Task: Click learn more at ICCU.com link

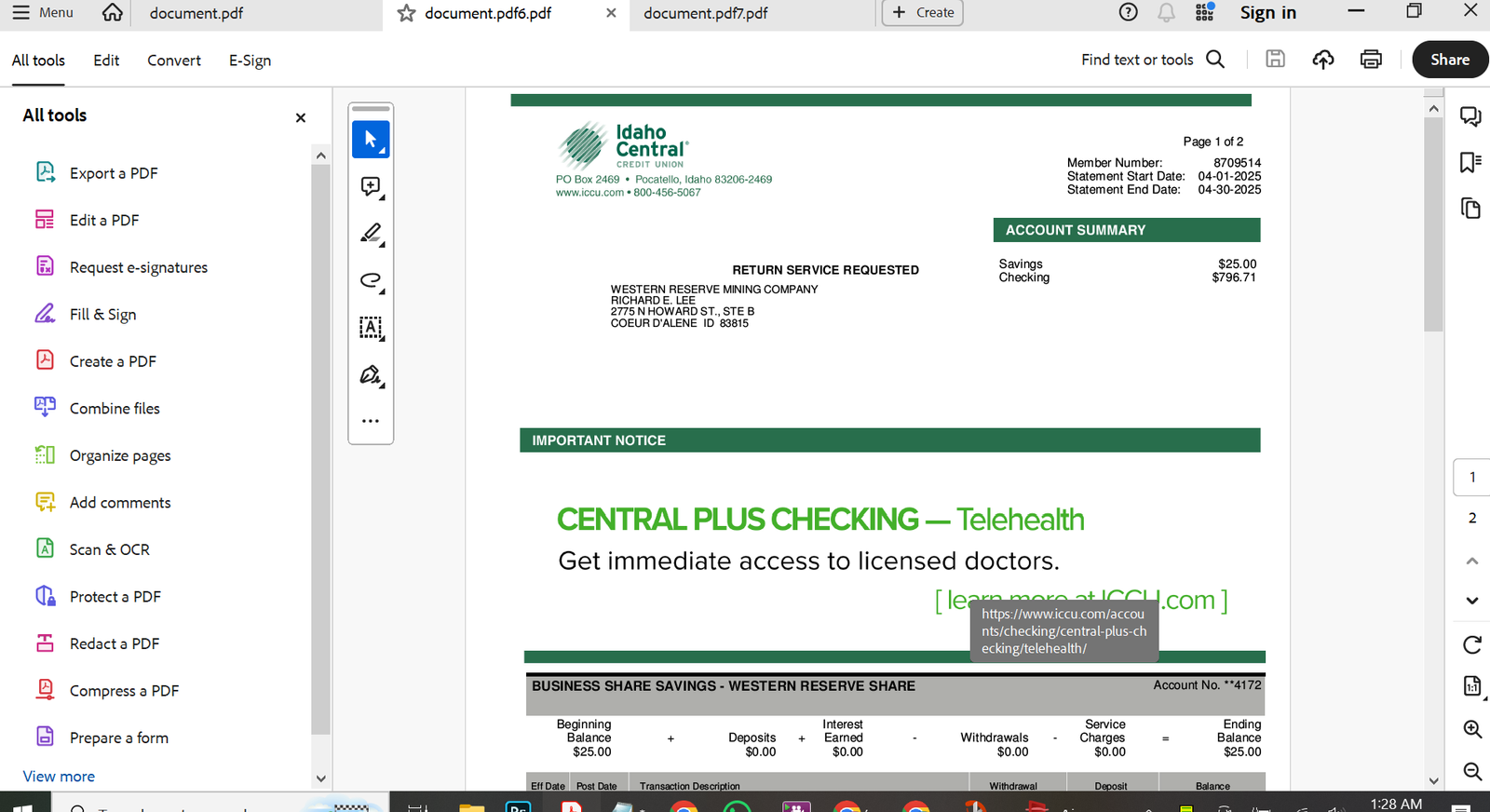Action: click(x=1081, y=600)
